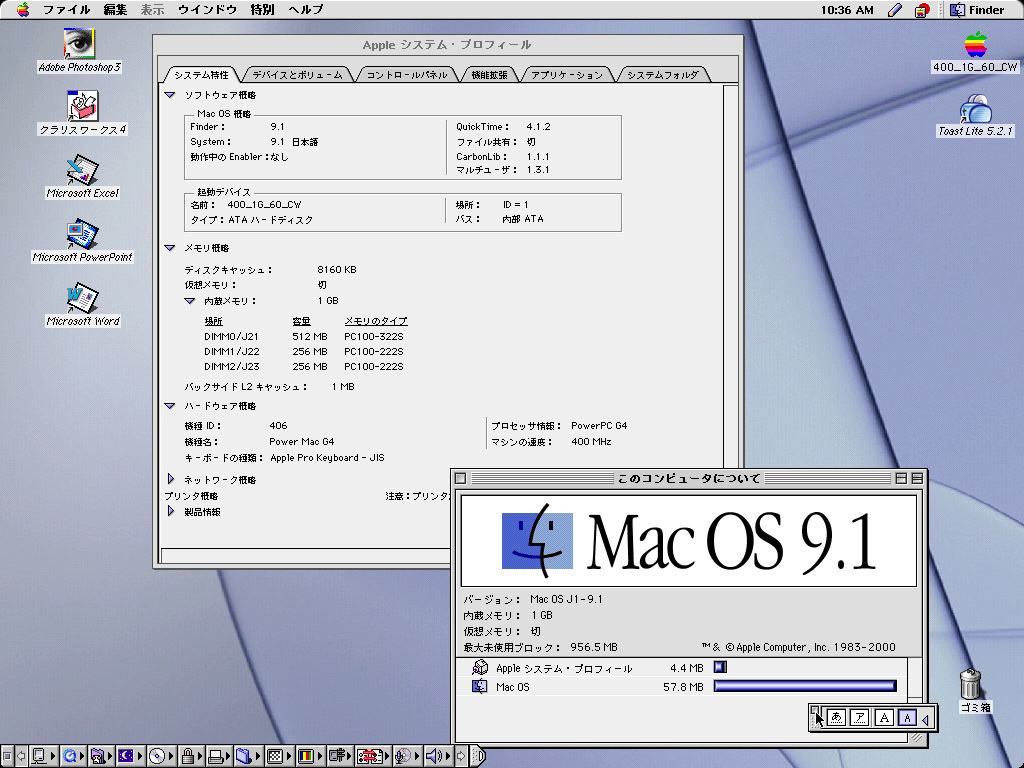Collapse the 内蔵メモリ disclosure triangle
The image size is (1024, 768).
tap(189, 301)
